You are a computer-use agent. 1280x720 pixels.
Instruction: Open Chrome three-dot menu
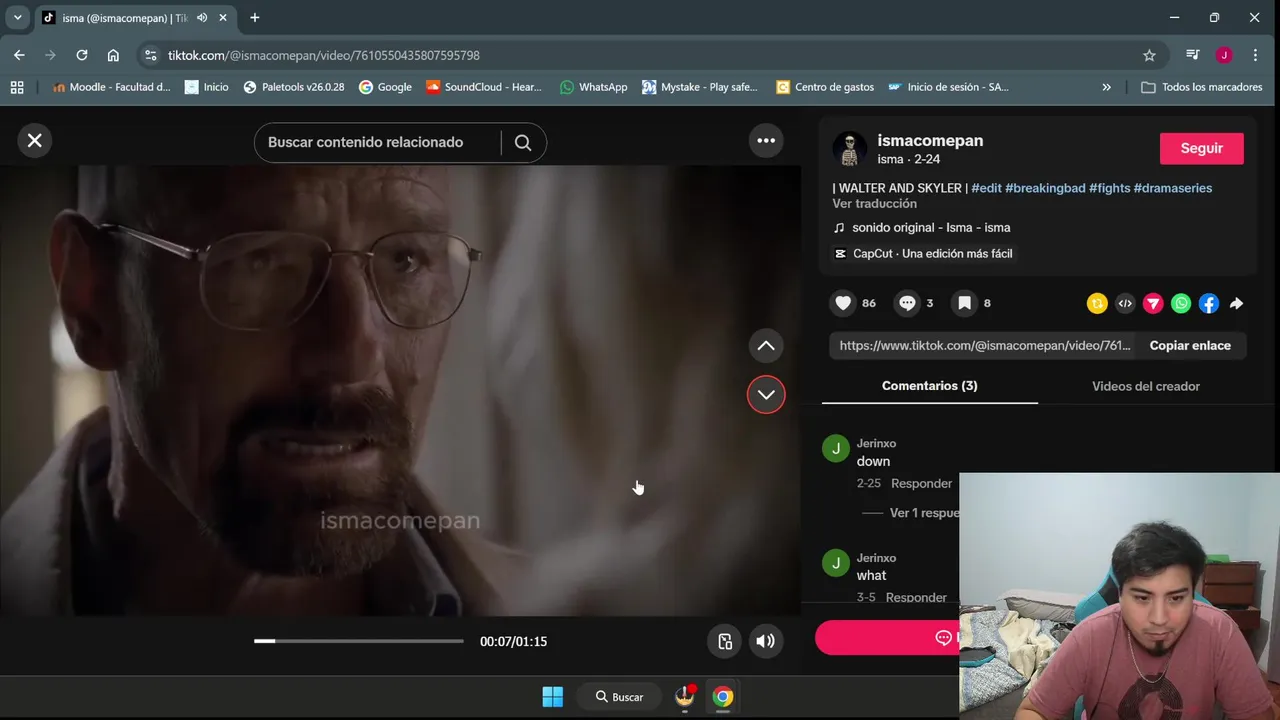pos(1256,55)
